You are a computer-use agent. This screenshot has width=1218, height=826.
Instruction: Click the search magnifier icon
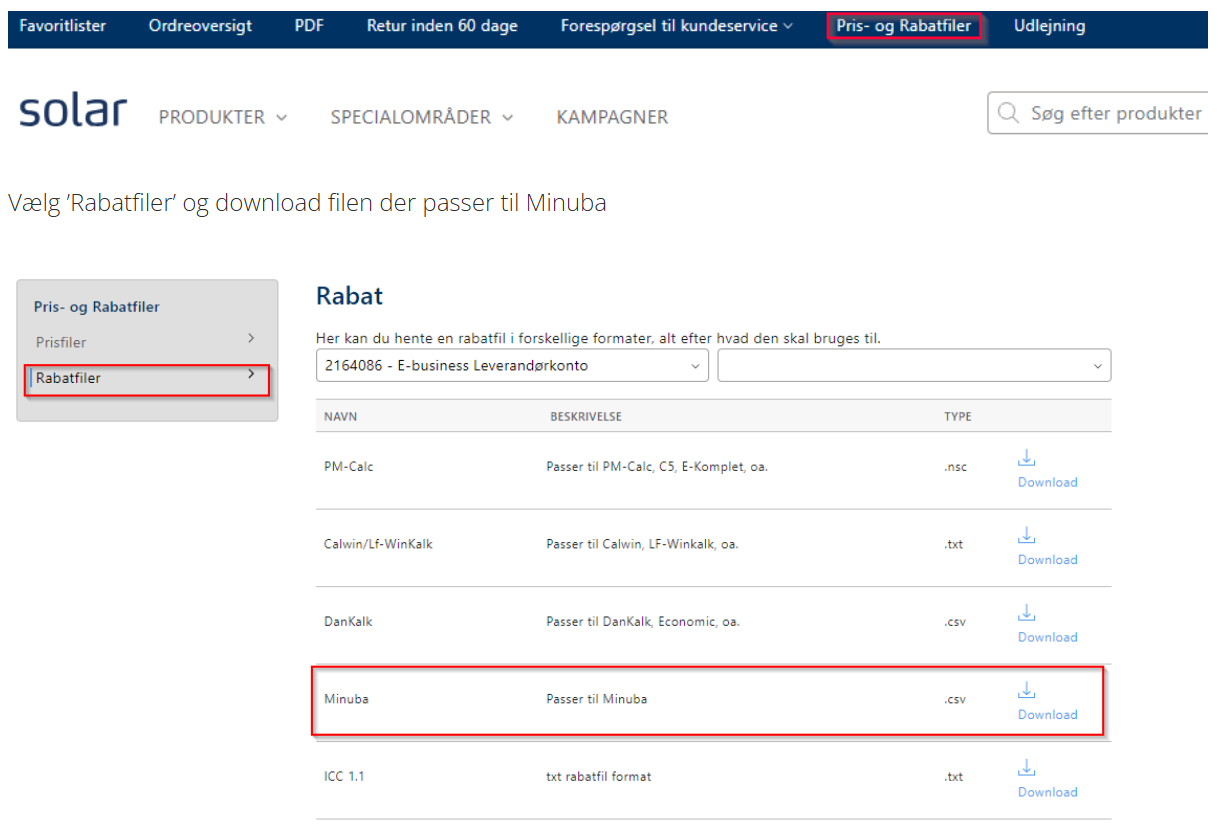click(1009, 114)
